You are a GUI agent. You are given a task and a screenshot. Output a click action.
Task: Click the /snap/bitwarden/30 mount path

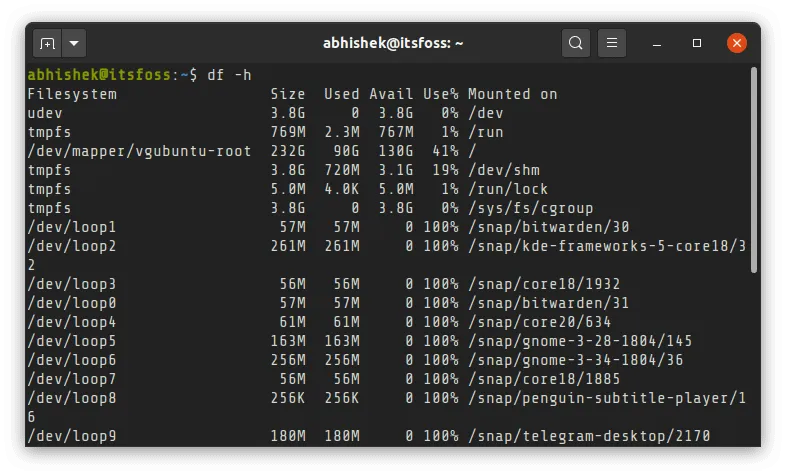coord(549,227)
